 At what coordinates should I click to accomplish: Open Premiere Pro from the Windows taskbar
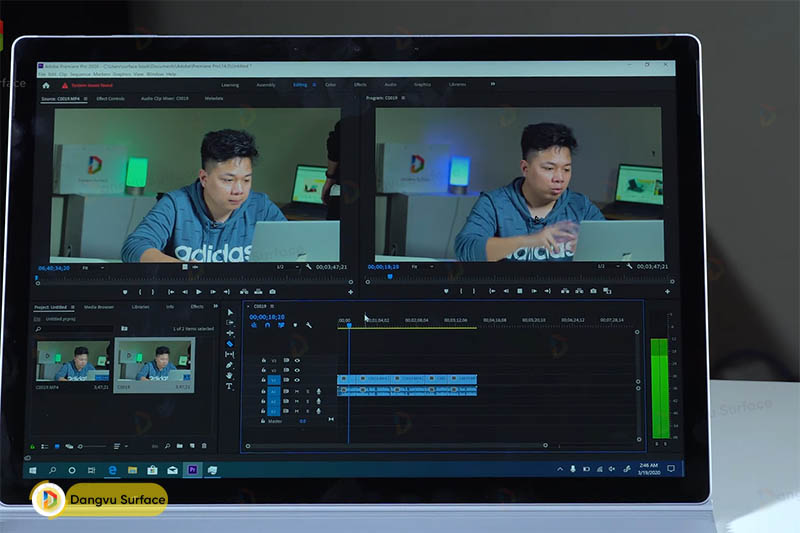[x=191, y=468]
